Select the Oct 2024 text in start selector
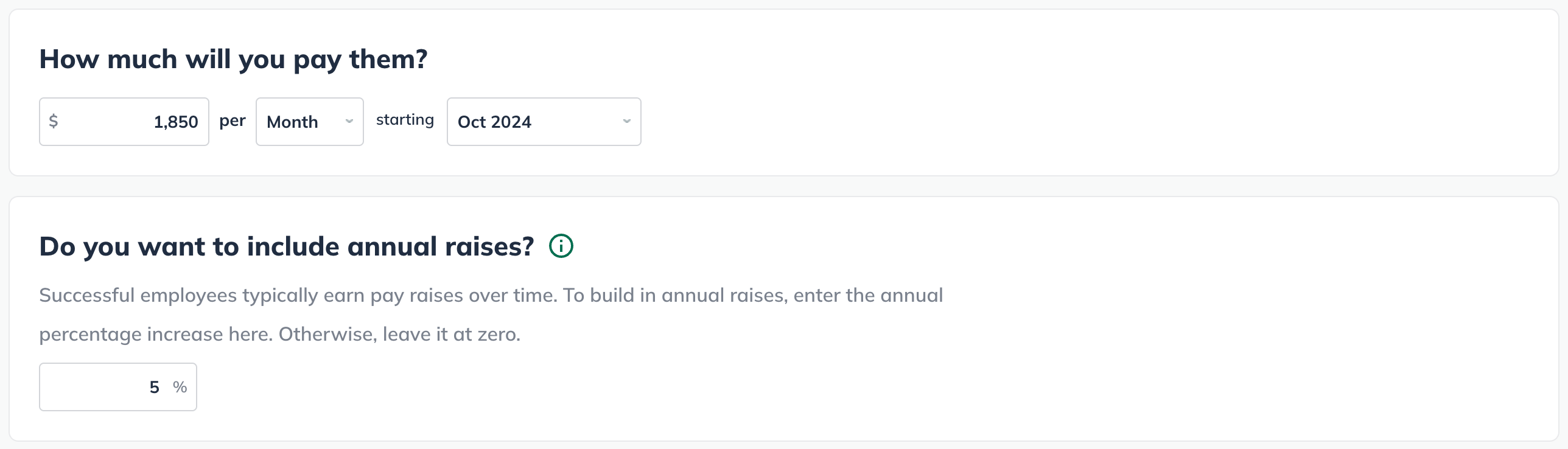This screenshot has height=449, width=1568. click(494, 122)
